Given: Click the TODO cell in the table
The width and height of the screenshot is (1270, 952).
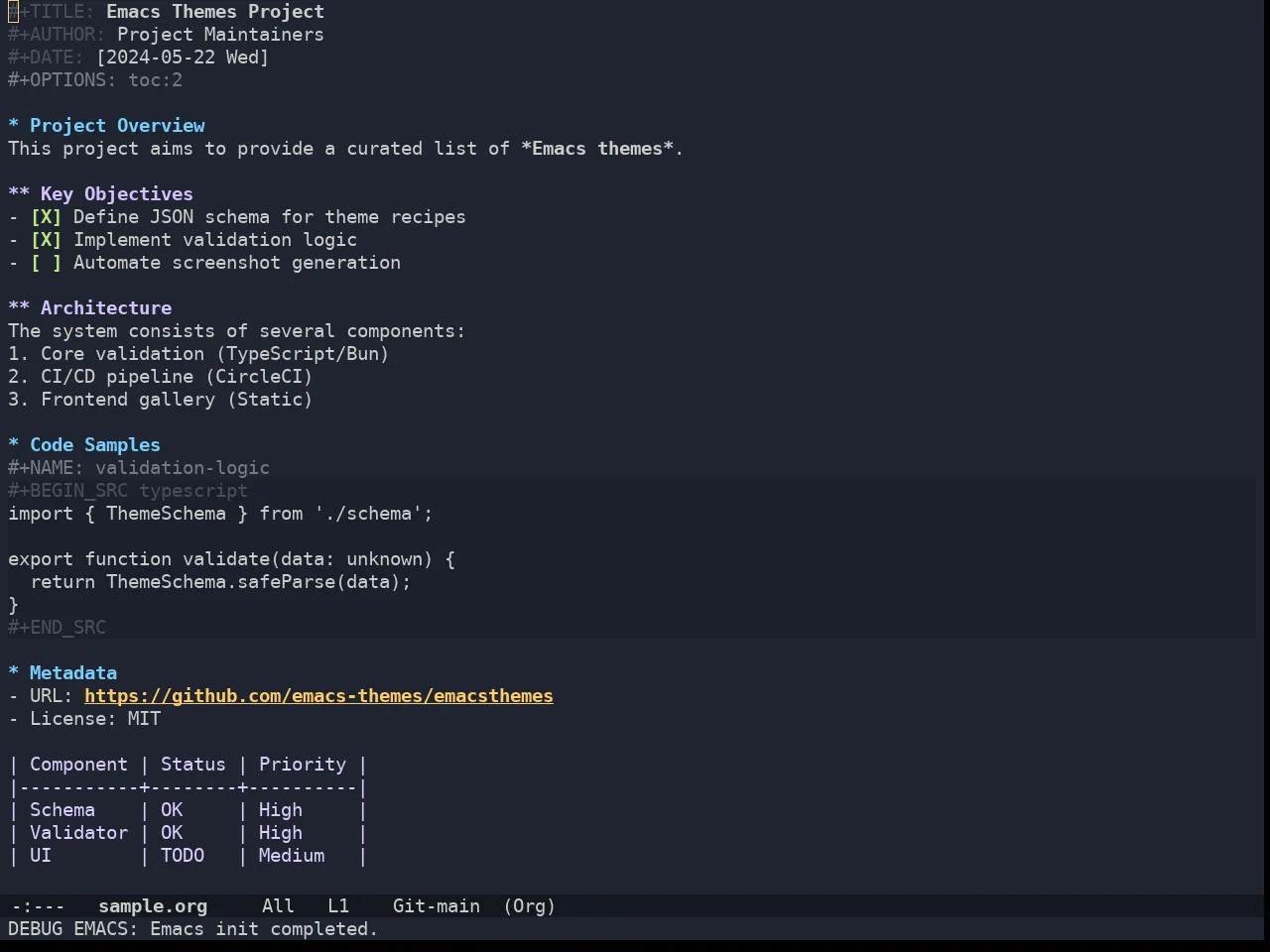Looking at the screenshot, I should (183, 856).
